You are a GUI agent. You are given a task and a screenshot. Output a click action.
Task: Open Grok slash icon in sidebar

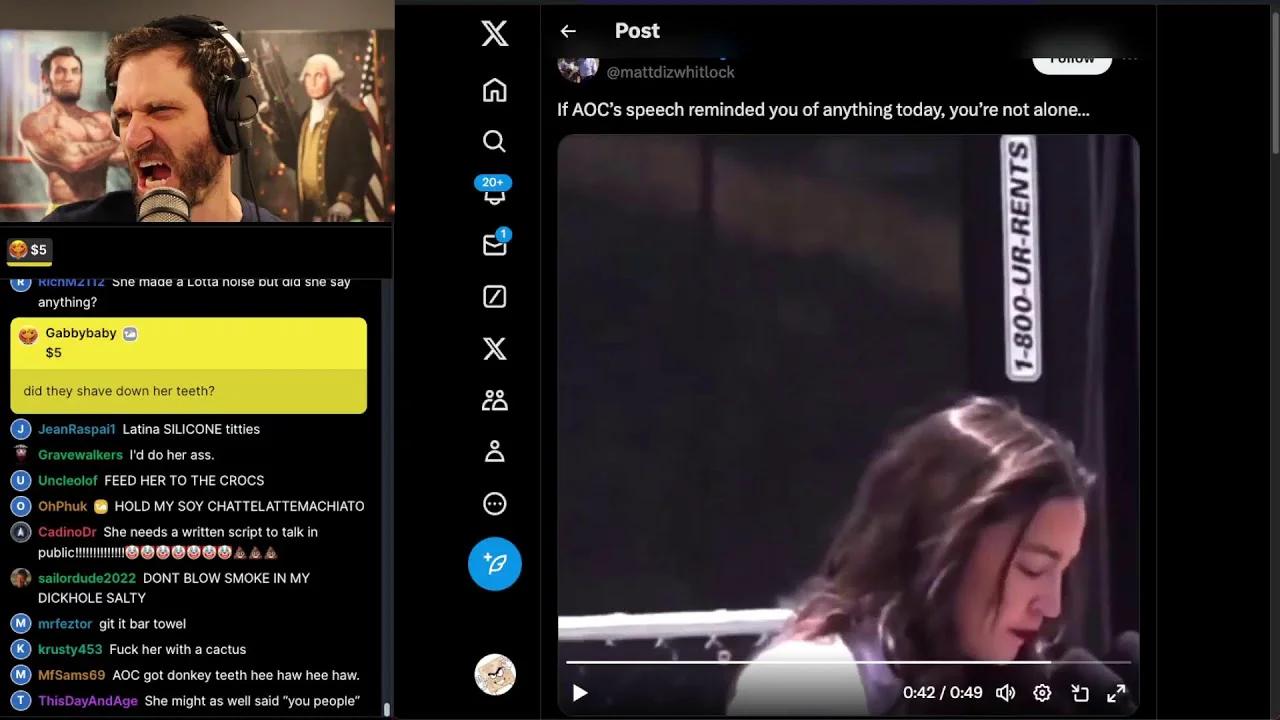coord(495,297)
